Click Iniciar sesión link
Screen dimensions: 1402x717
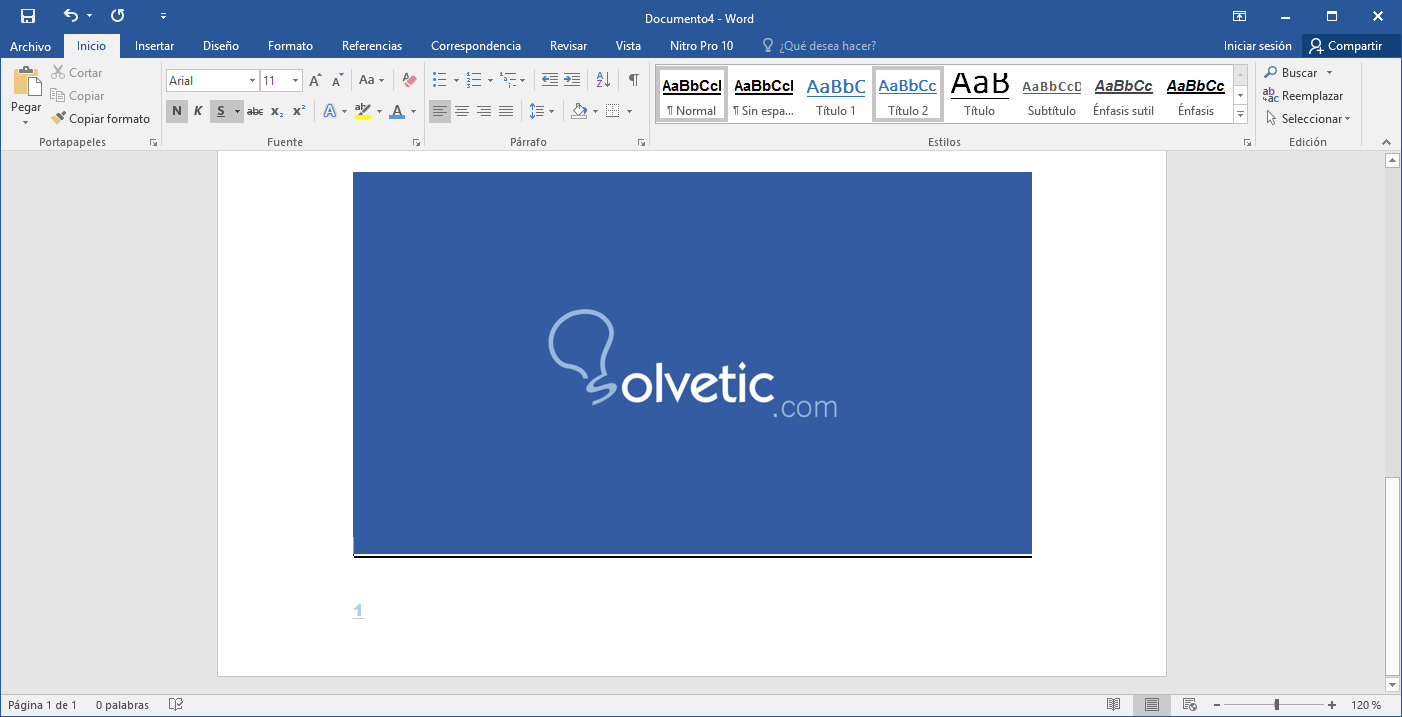(x=1257, y=46)
